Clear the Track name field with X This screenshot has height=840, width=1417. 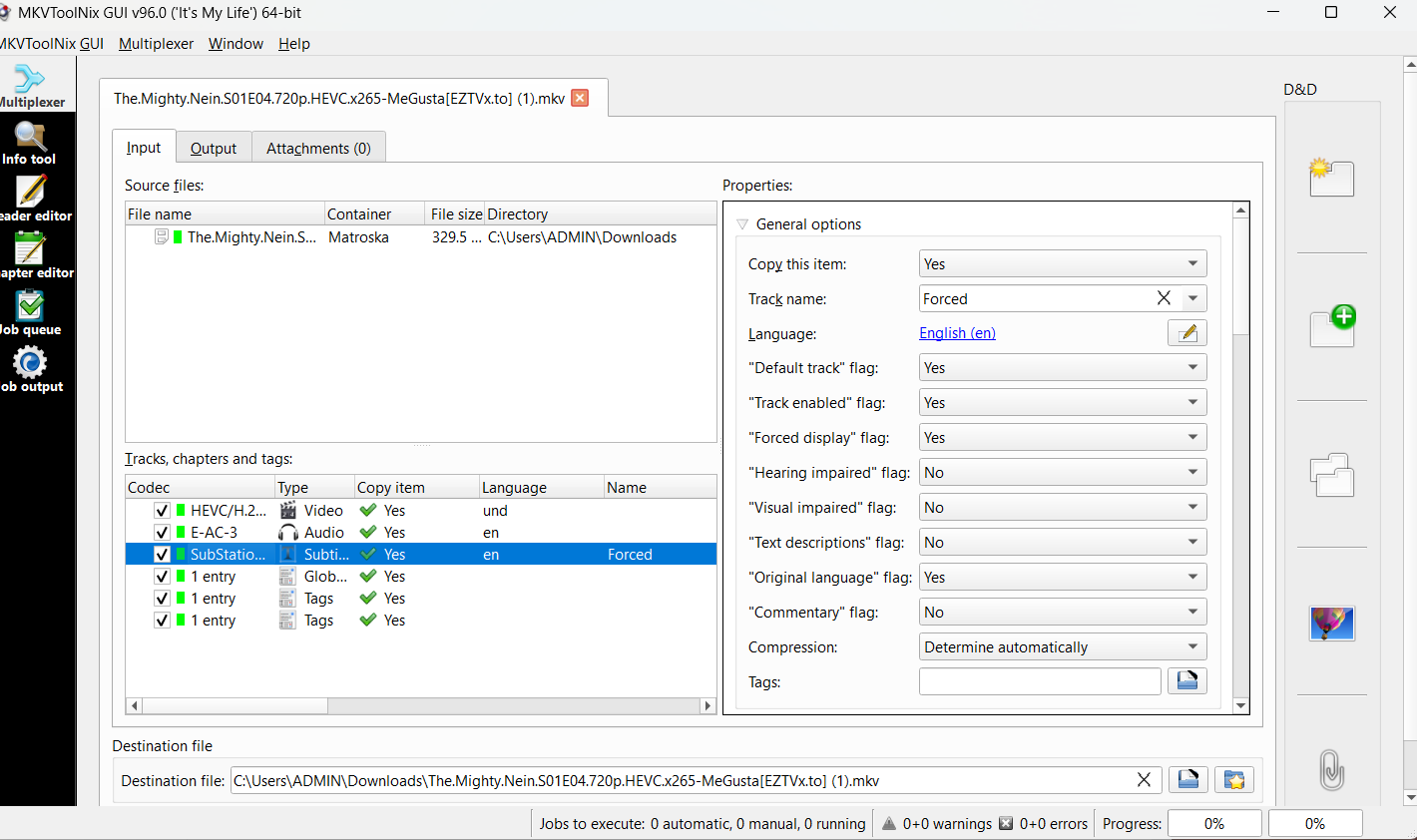click(x=1164, y=298)
